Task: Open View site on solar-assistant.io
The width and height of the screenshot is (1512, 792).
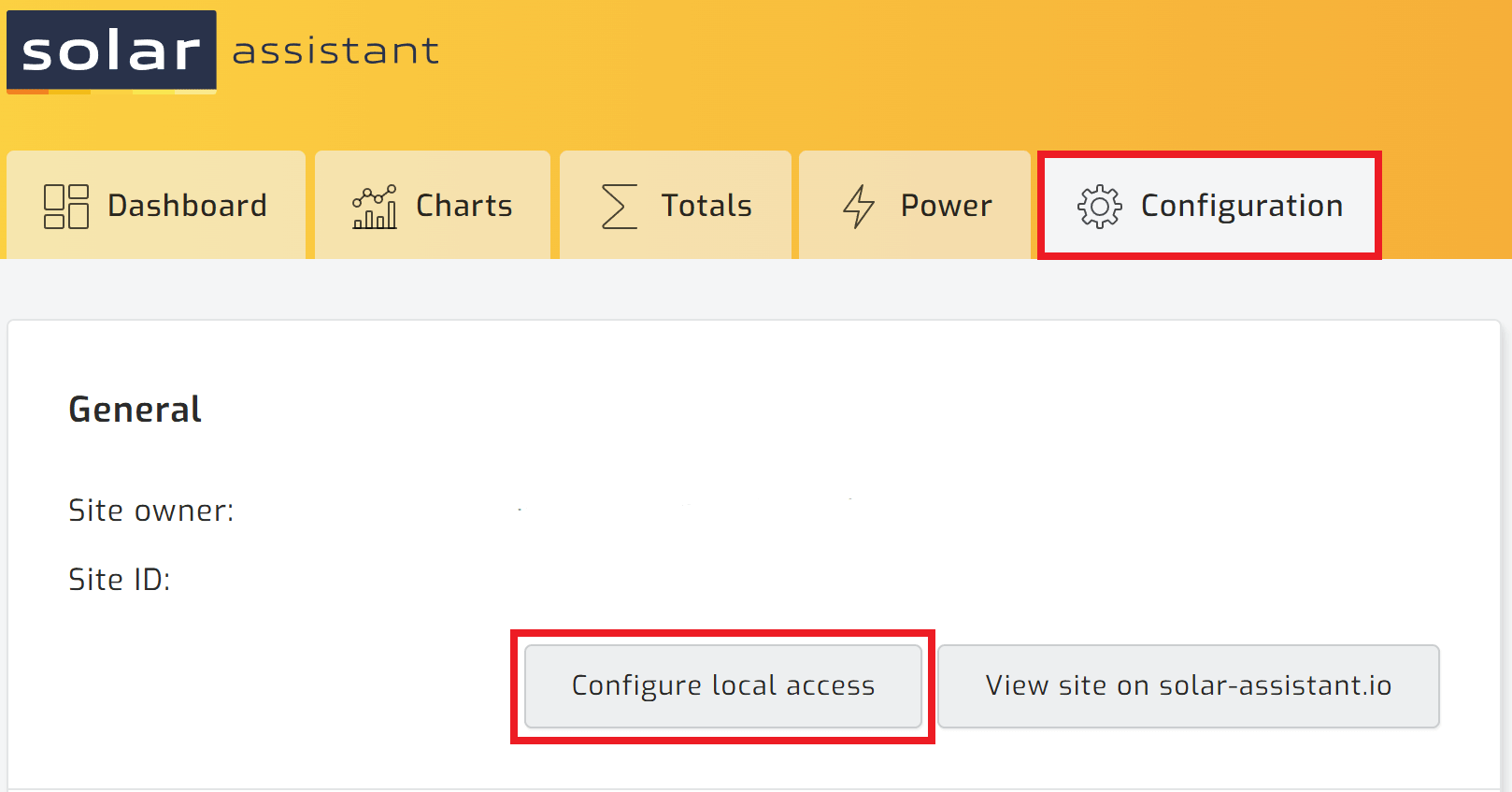Action: click(x=1189, y=686)
